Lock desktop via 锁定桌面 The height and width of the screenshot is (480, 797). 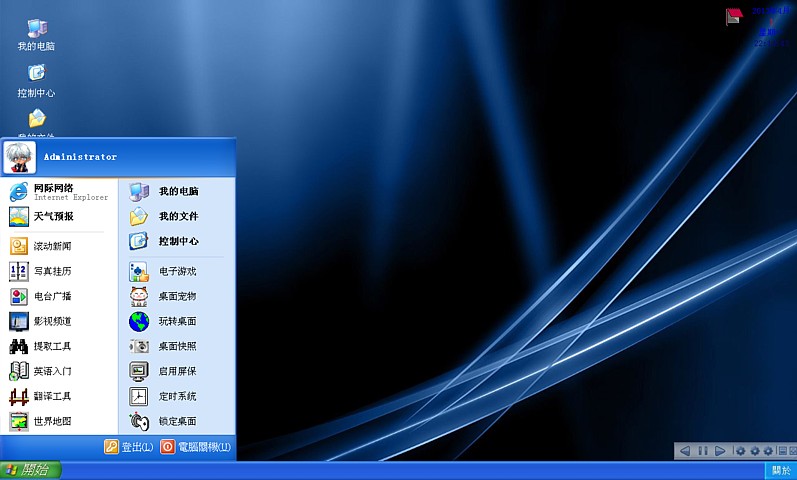point(176,421)
